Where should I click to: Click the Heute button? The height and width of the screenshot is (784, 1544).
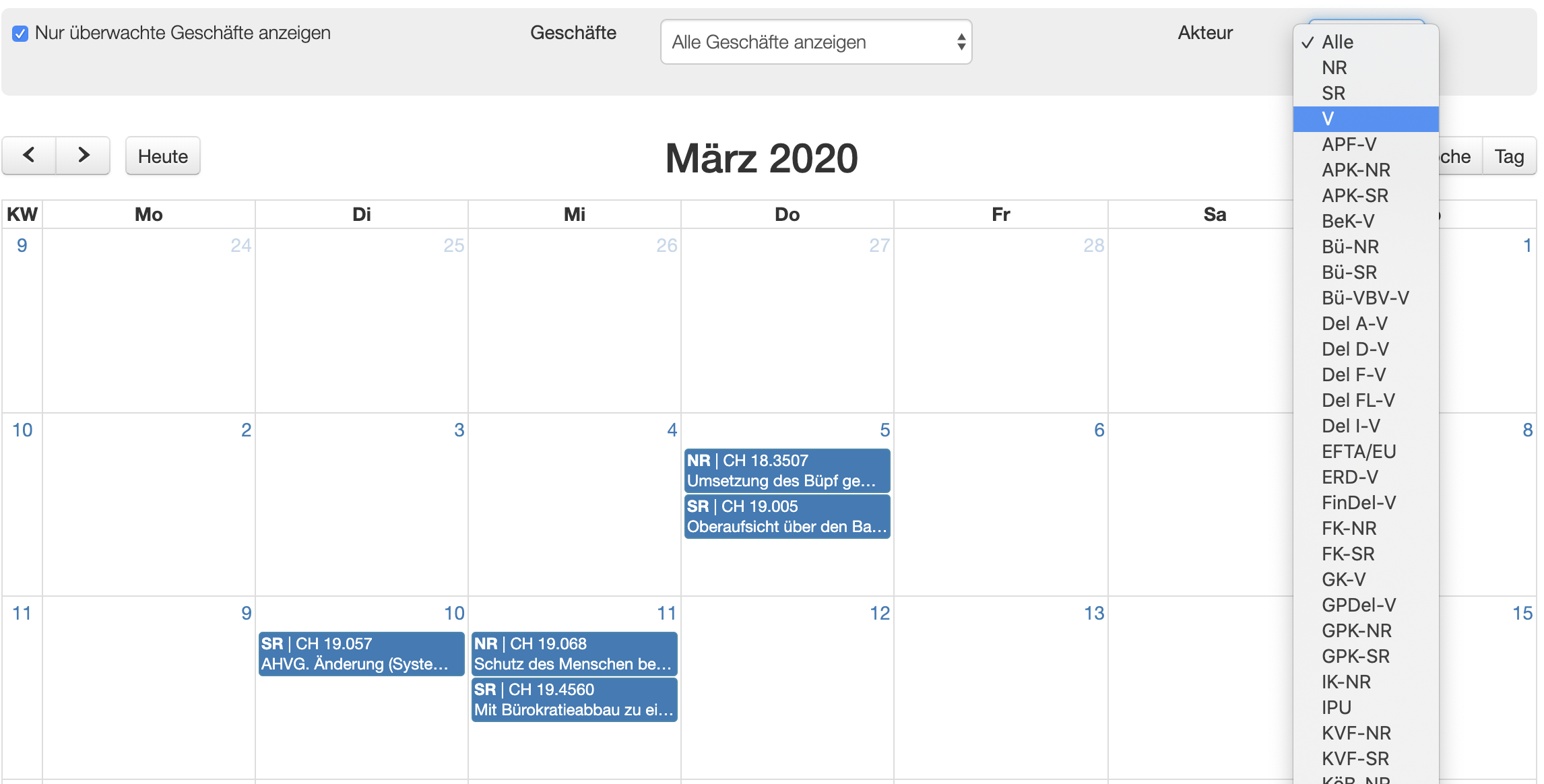(163, 156)
